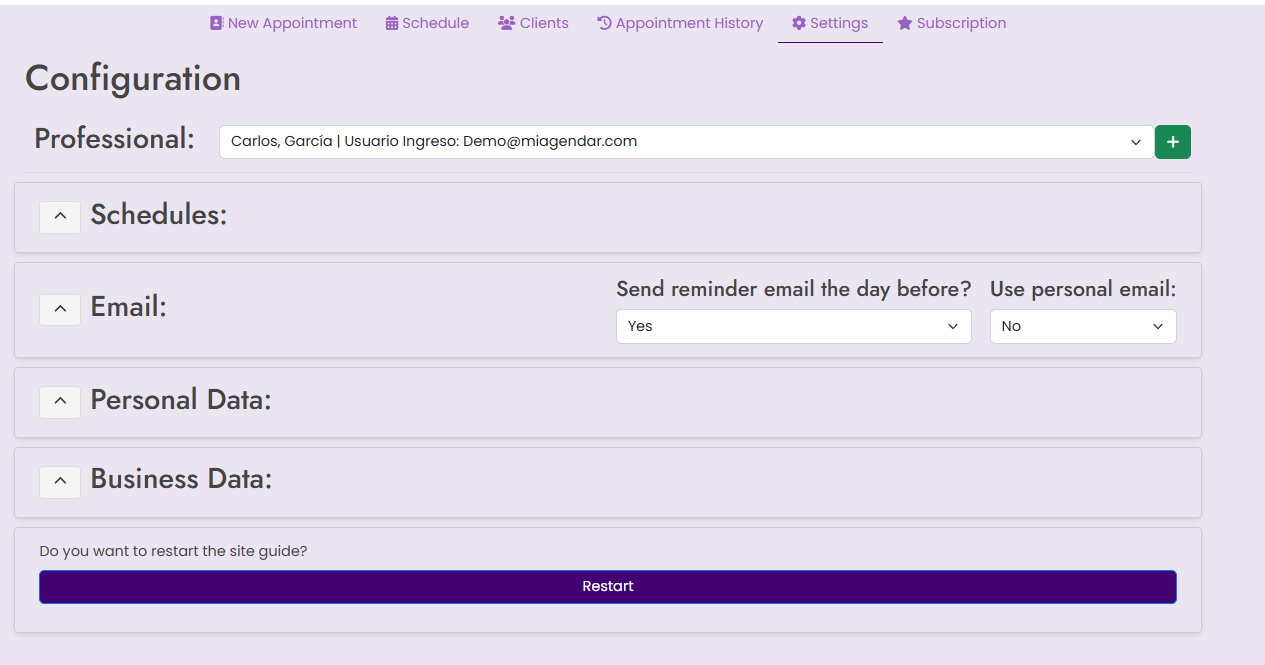The width and height of the screenshot is (1265, 665).
Task: Switch to the Clients tab
Action: [533, 23]
